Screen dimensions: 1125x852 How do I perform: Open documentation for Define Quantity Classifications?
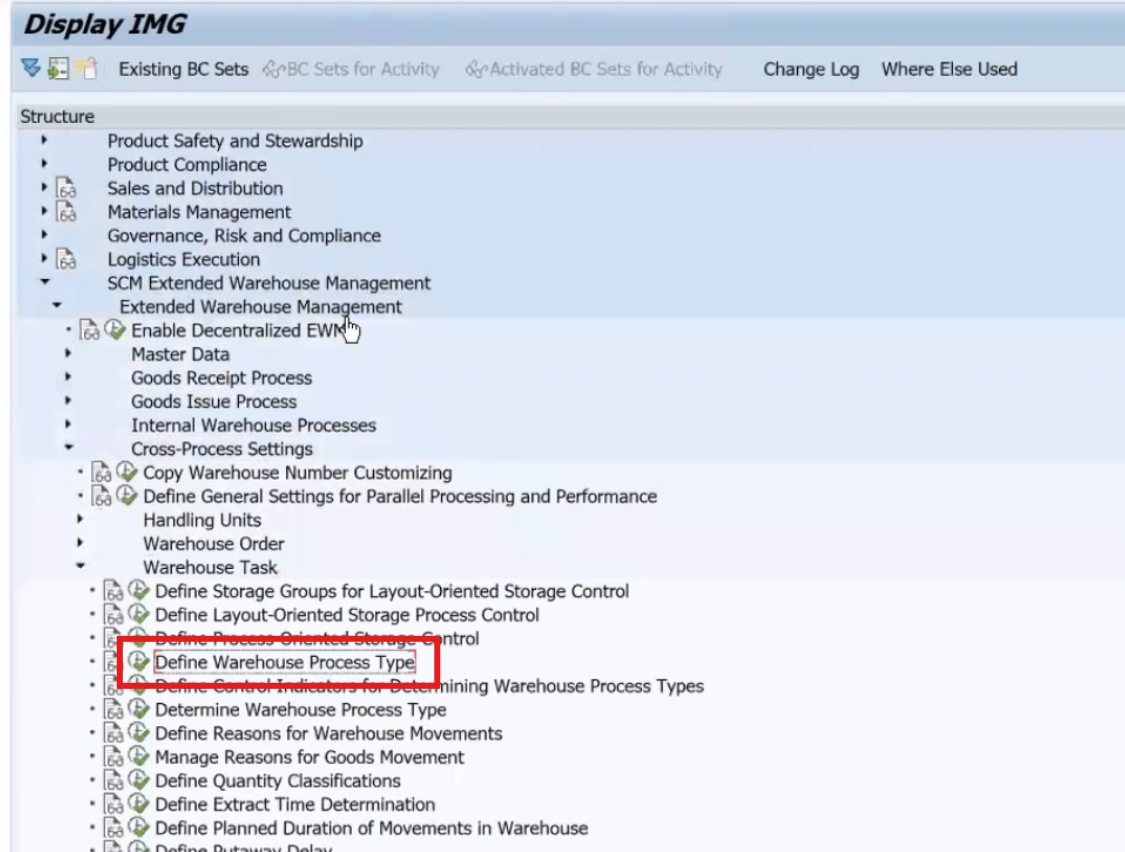113,780
